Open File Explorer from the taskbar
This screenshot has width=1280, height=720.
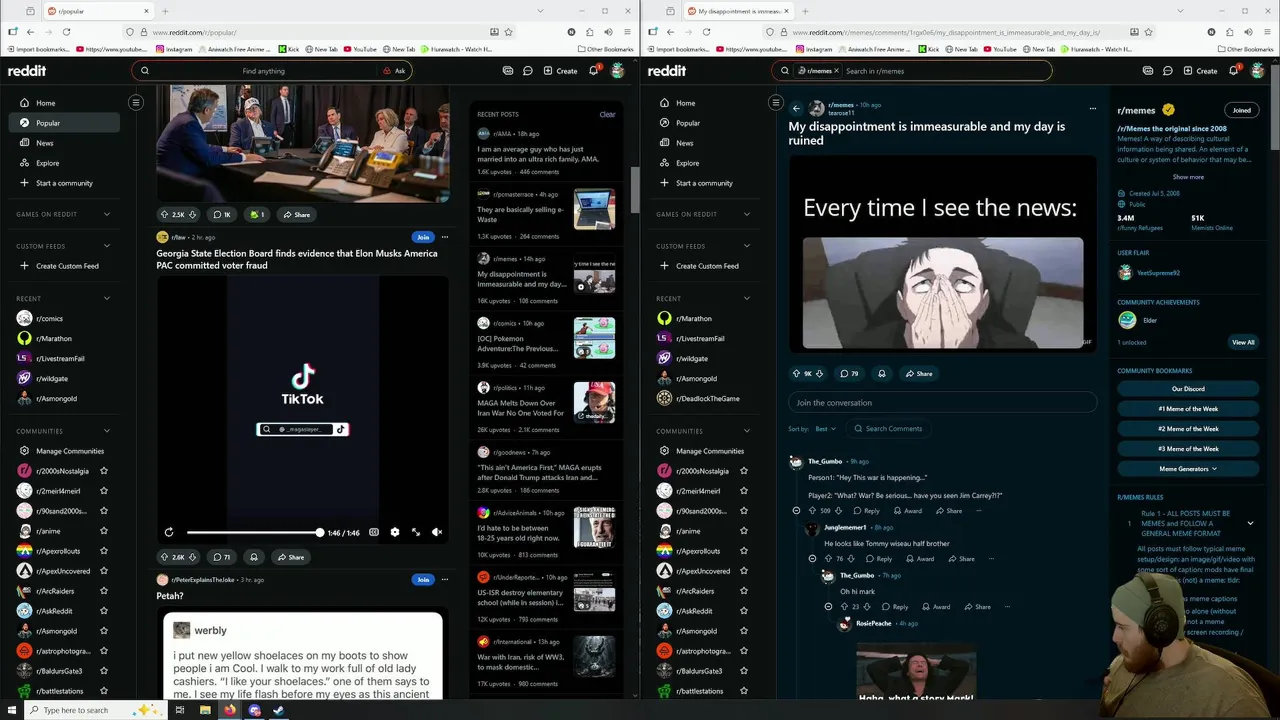coord(205,710)
